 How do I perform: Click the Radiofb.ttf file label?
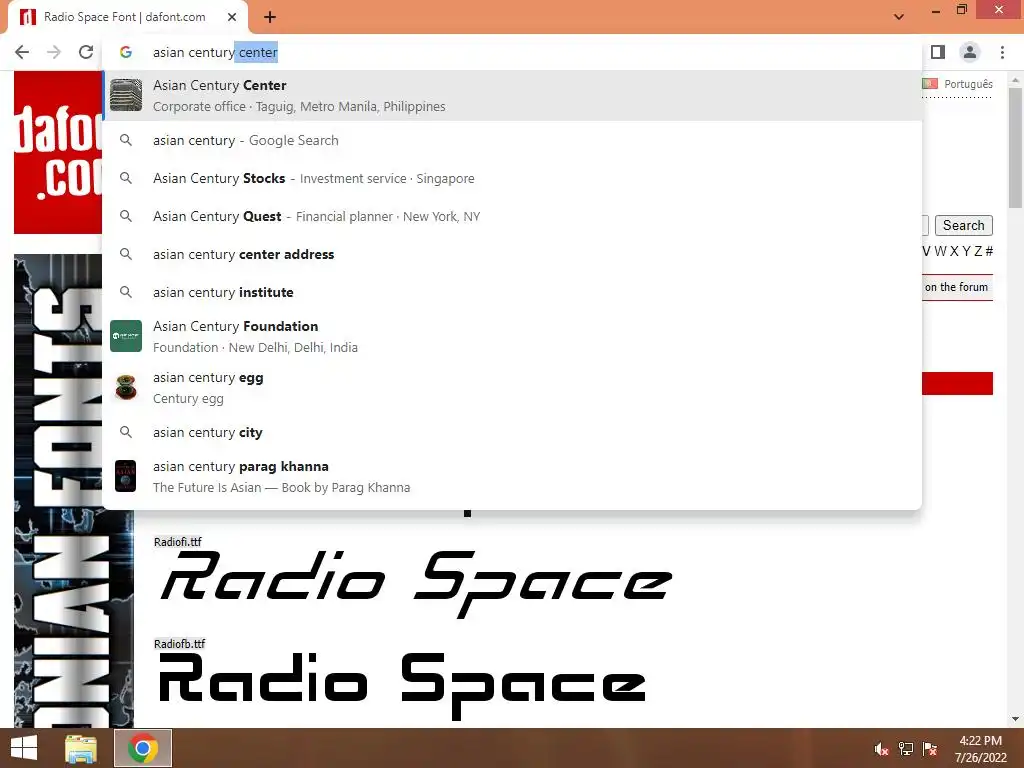pyautogui.click(x=180, y=644)
